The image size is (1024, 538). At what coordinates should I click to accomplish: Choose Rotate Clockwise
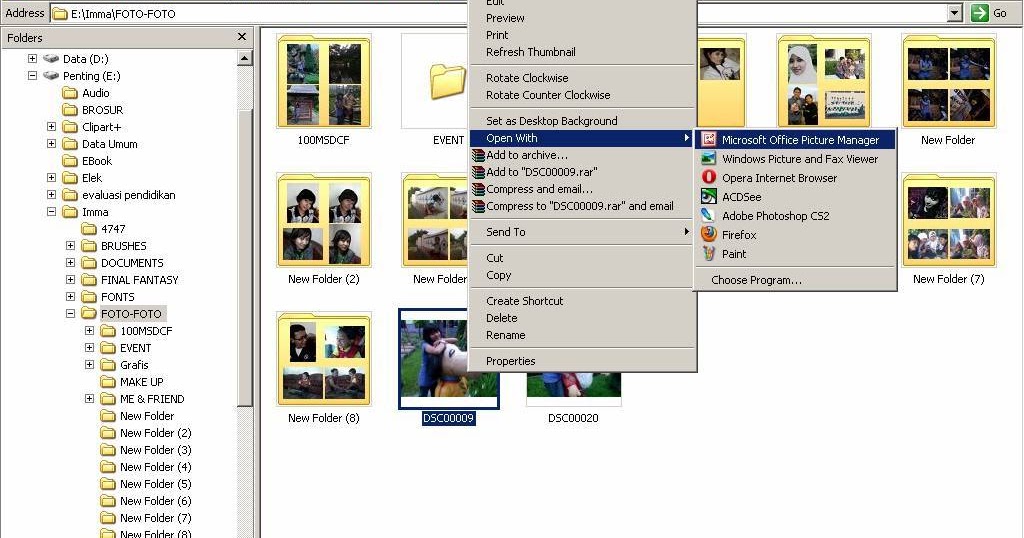click(581, 78)
